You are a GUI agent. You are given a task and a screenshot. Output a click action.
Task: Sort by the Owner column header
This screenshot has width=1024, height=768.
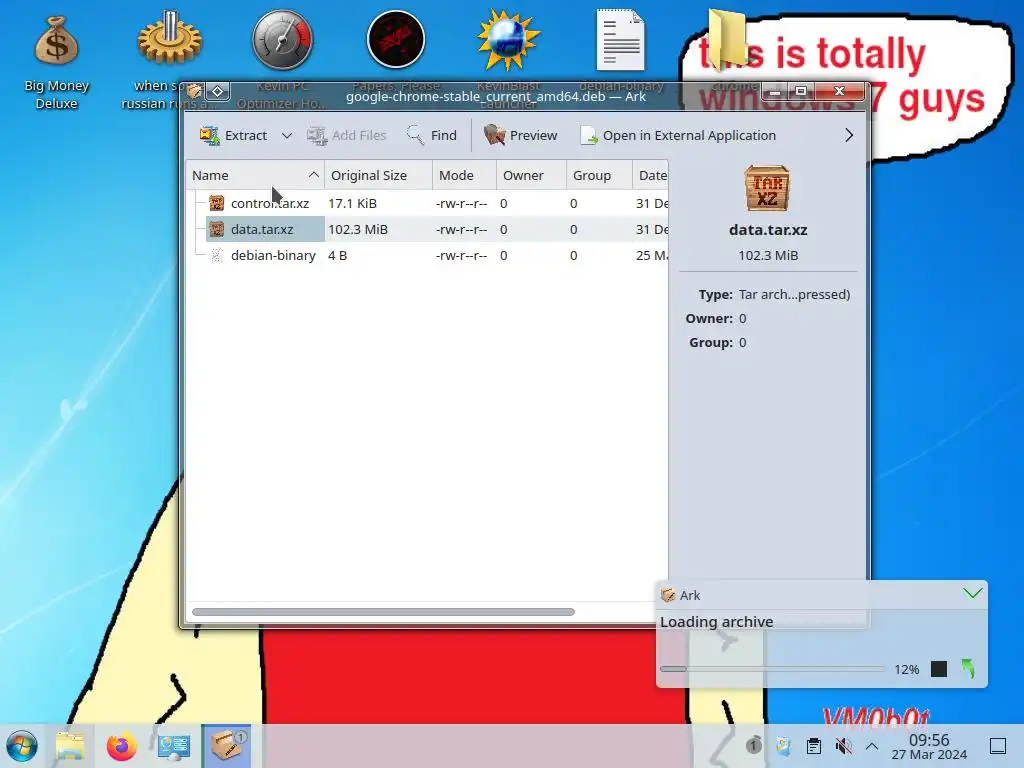point(532,175)
